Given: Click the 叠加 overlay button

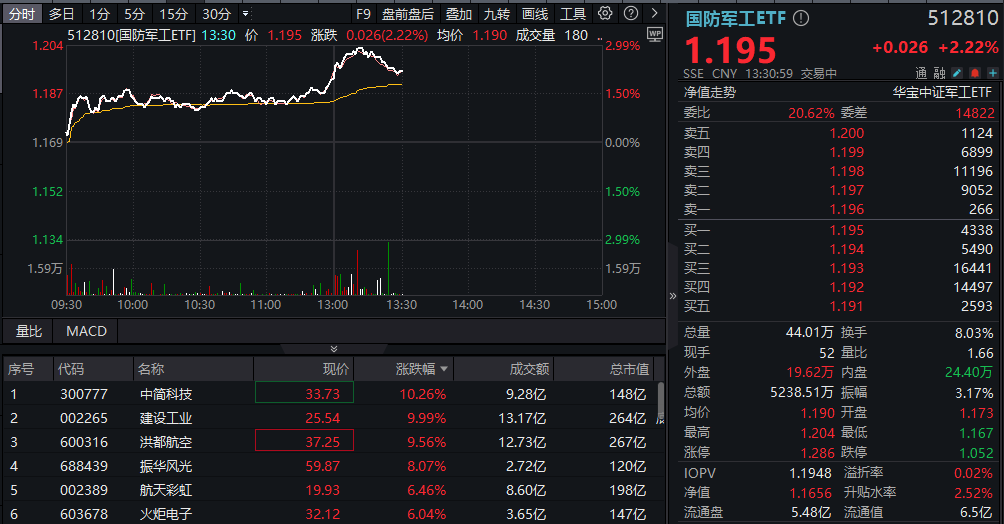Looking at the screenshot, I should [458, 13].
